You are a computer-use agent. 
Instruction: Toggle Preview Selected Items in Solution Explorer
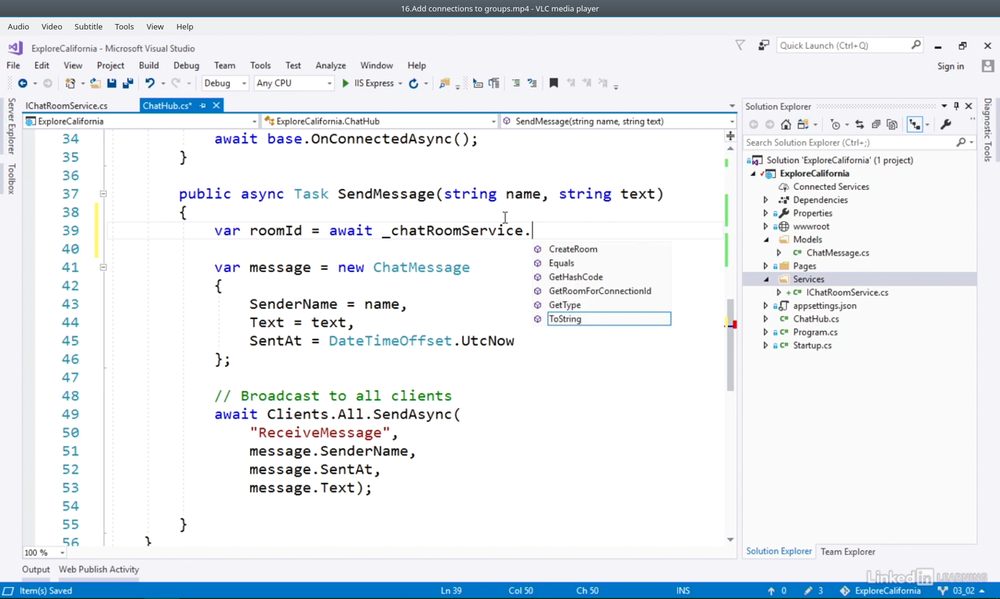tap(915, 125)
